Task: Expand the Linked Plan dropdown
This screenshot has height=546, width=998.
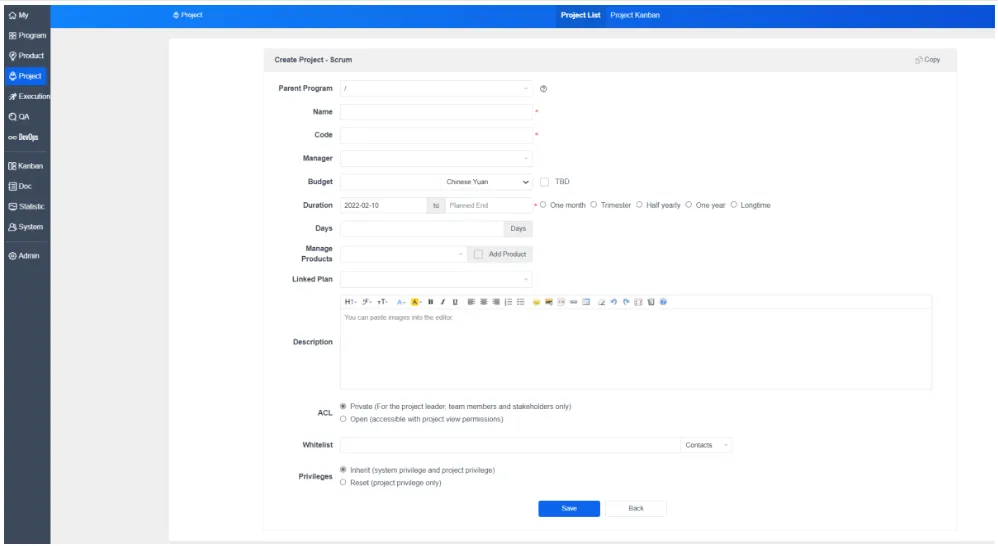Action: pyautogui.click(x=436, y=279)
